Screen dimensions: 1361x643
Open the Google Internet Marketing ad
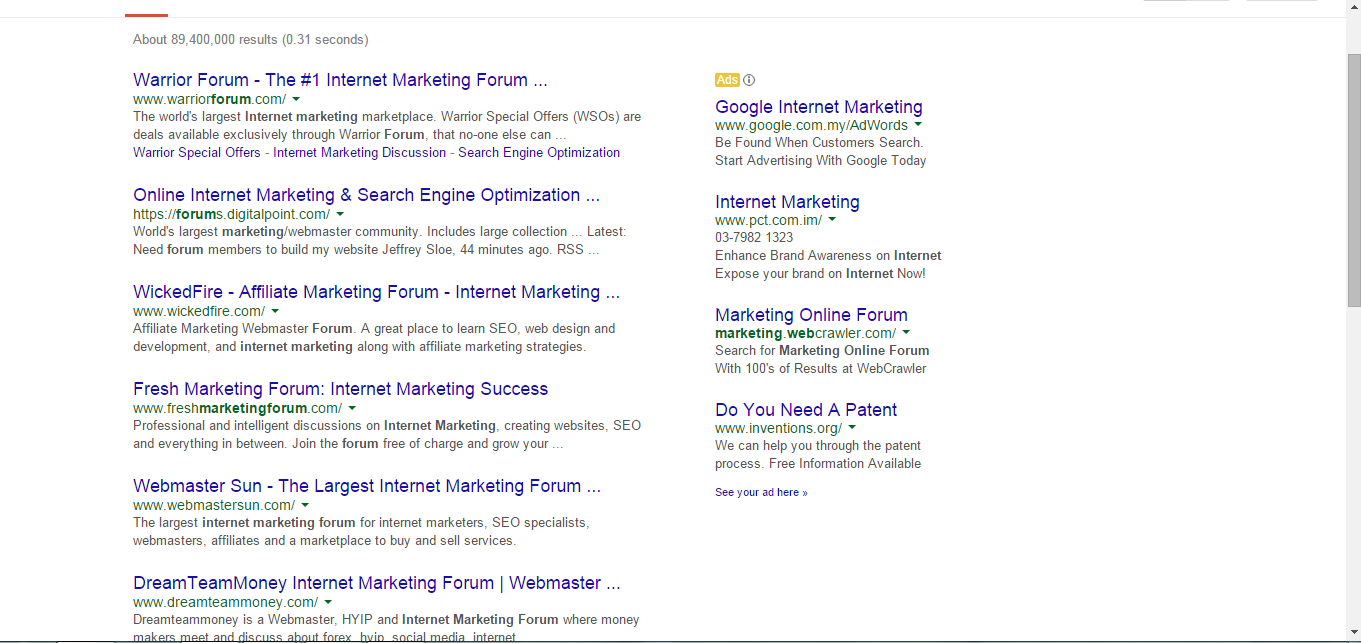coord(819,107)
